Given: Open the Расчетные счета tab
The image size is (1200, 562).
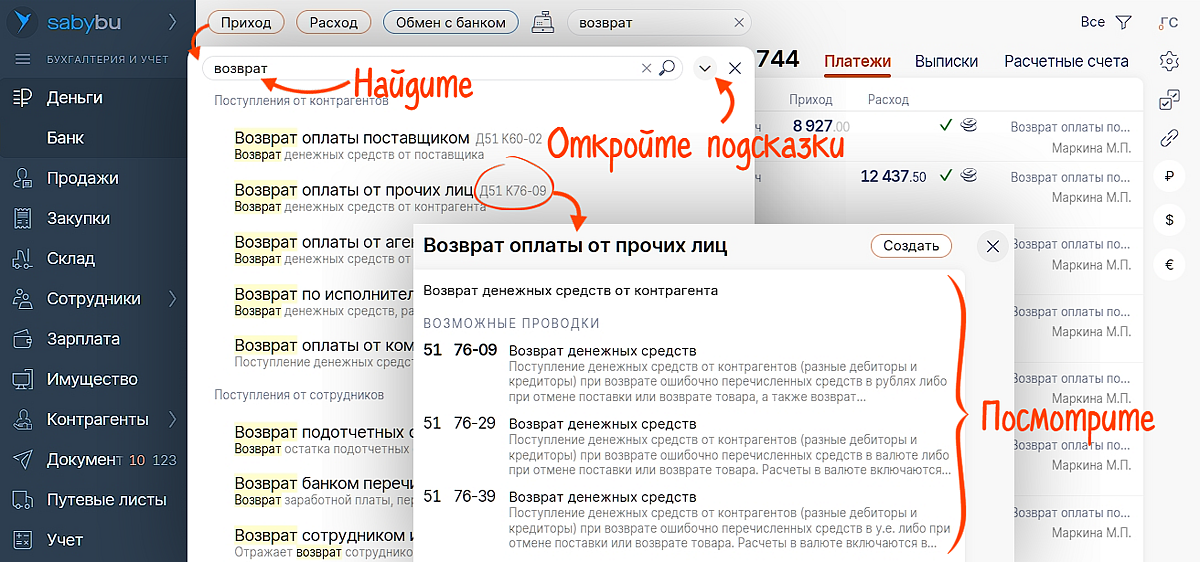Looking at the screenshot, I should (x=1066, y=61).
